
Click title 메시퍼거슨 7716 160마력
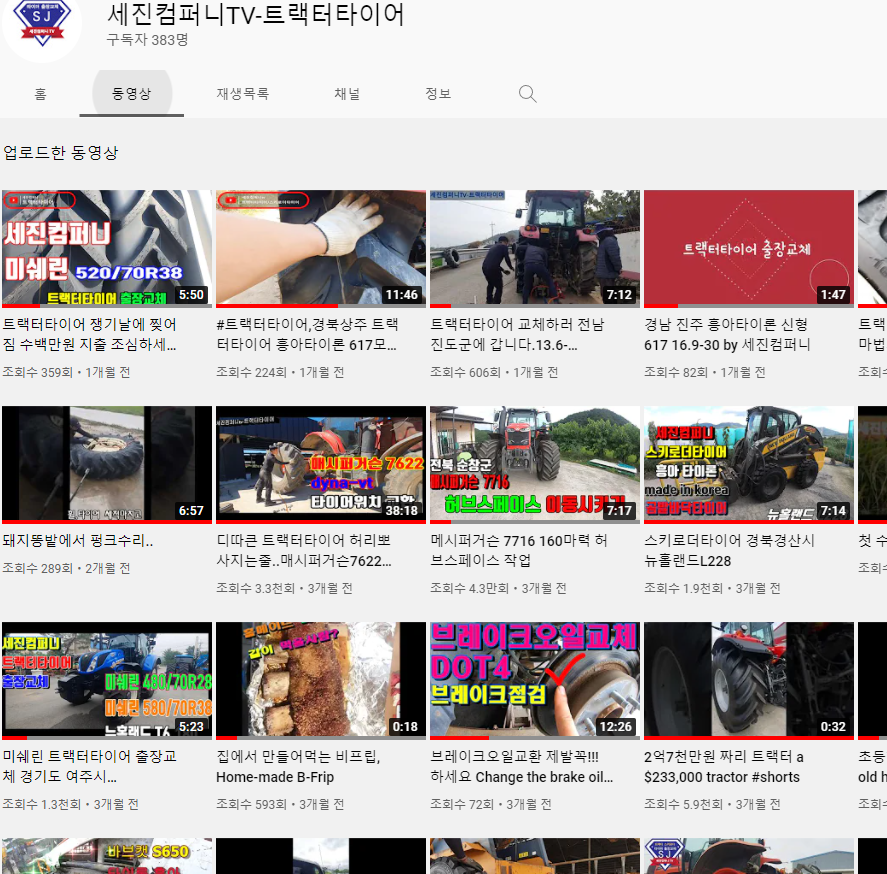519,550
